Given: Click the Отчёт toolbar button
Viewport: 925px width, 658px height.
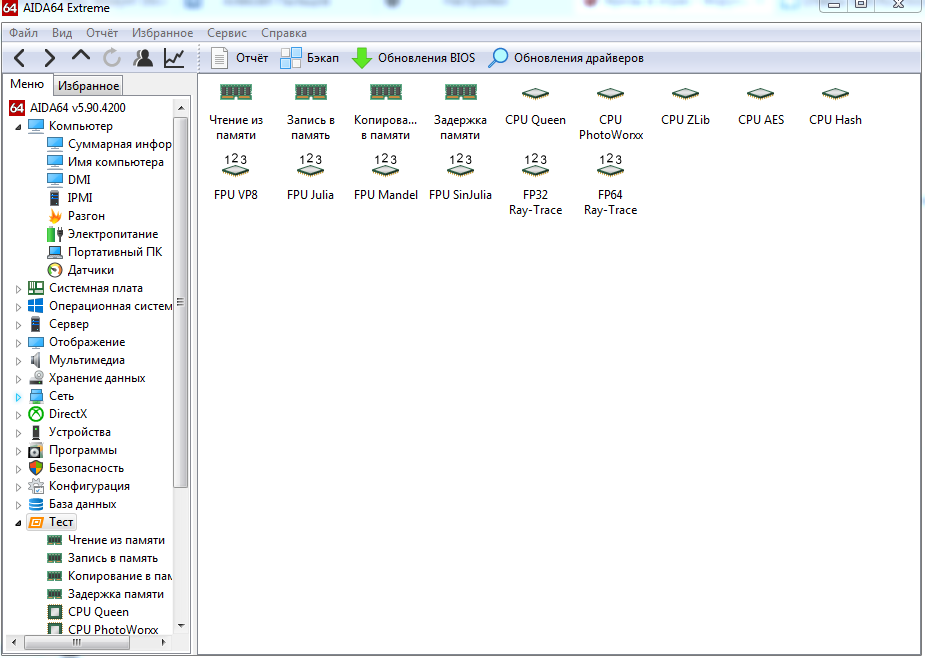Looking at the screenshot, I should 240,58.
